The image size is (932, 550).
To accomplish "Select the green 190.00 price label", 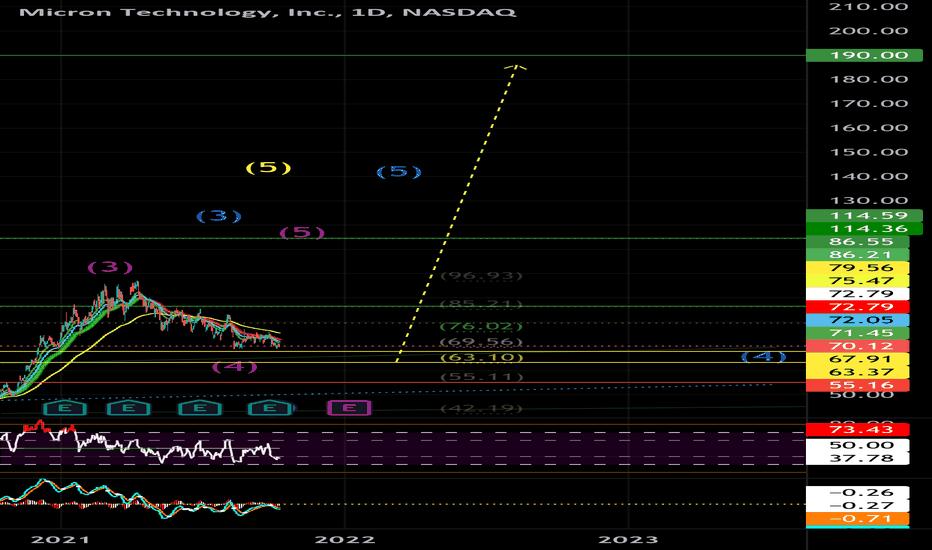I will point(864,55).
